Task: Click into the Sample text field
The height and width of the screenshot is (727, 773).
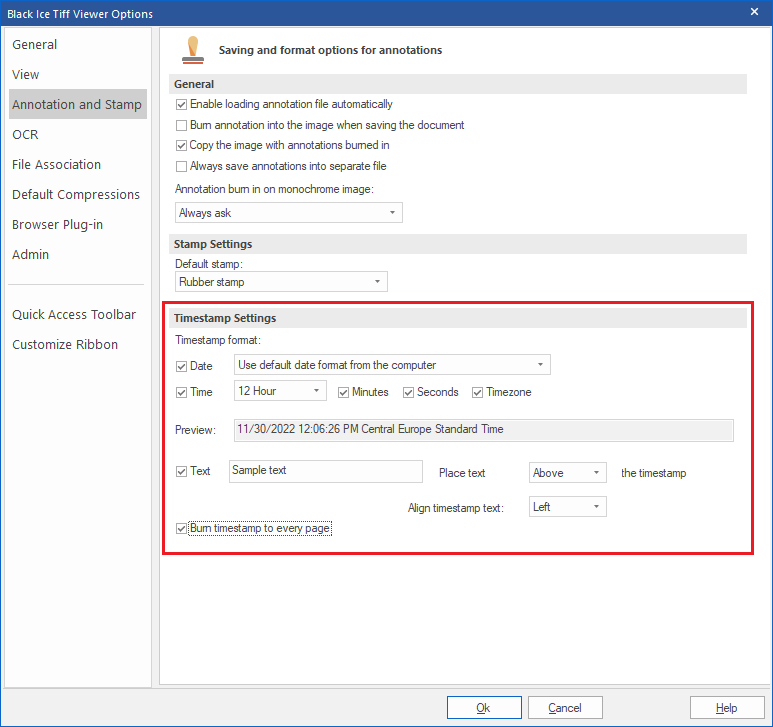Action: tap(325, 471)
